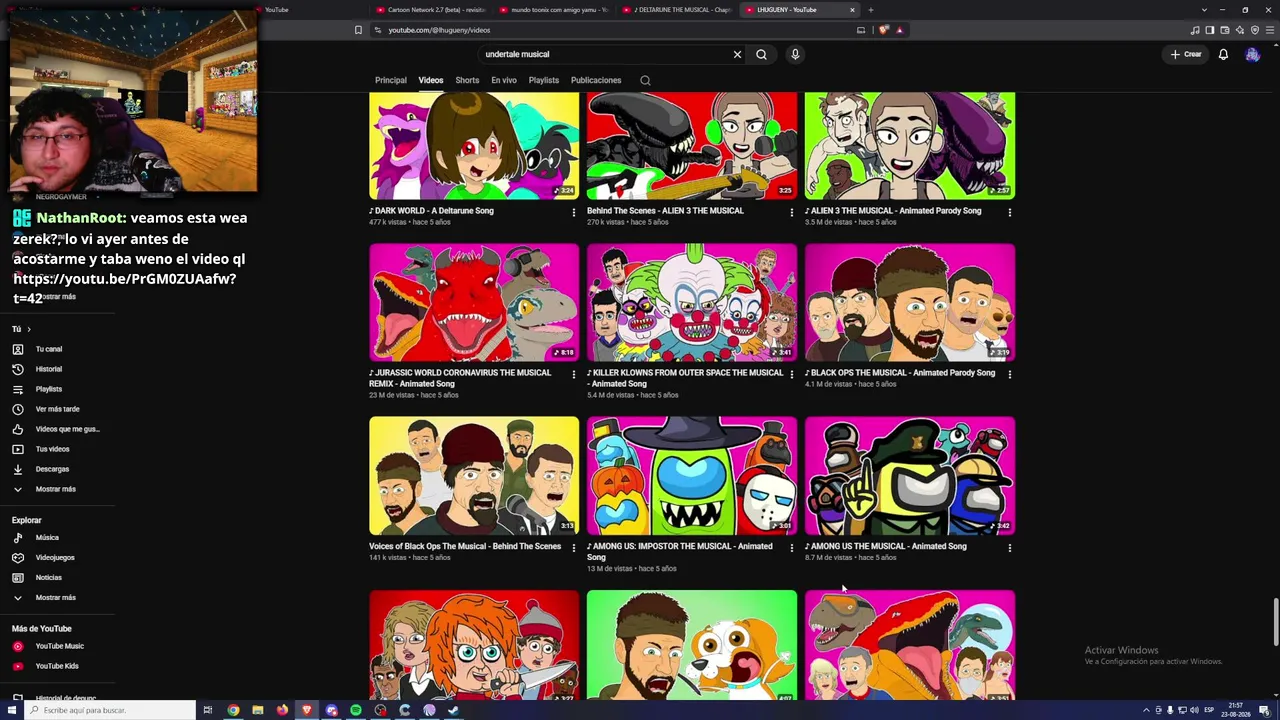Open Historial in the sidebar
The width and height of the screenshot is (1280, 720).
(x=49, y=369)
